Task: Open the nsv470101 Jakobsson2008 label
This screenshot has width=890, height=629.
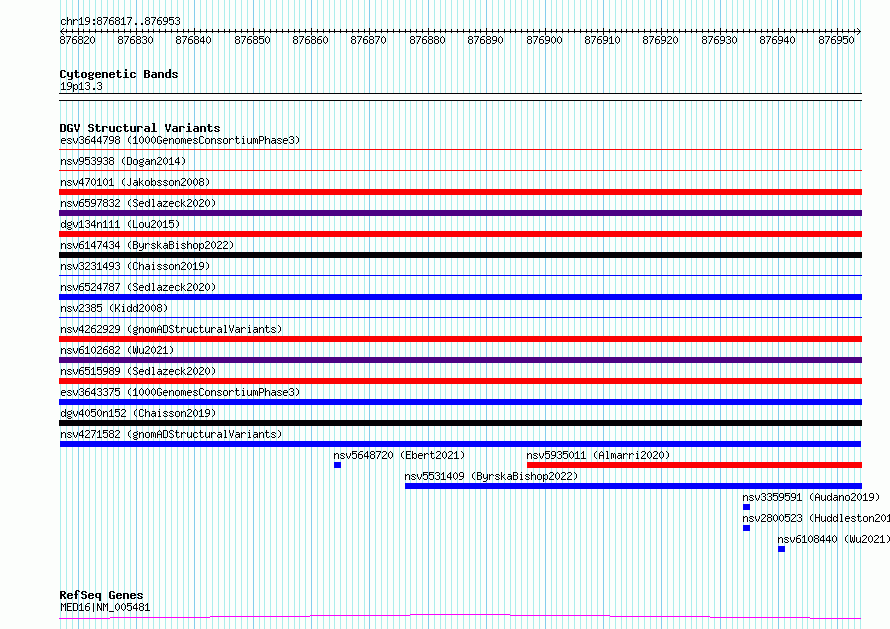Action: pyautogui.click(x=135, y=182)
